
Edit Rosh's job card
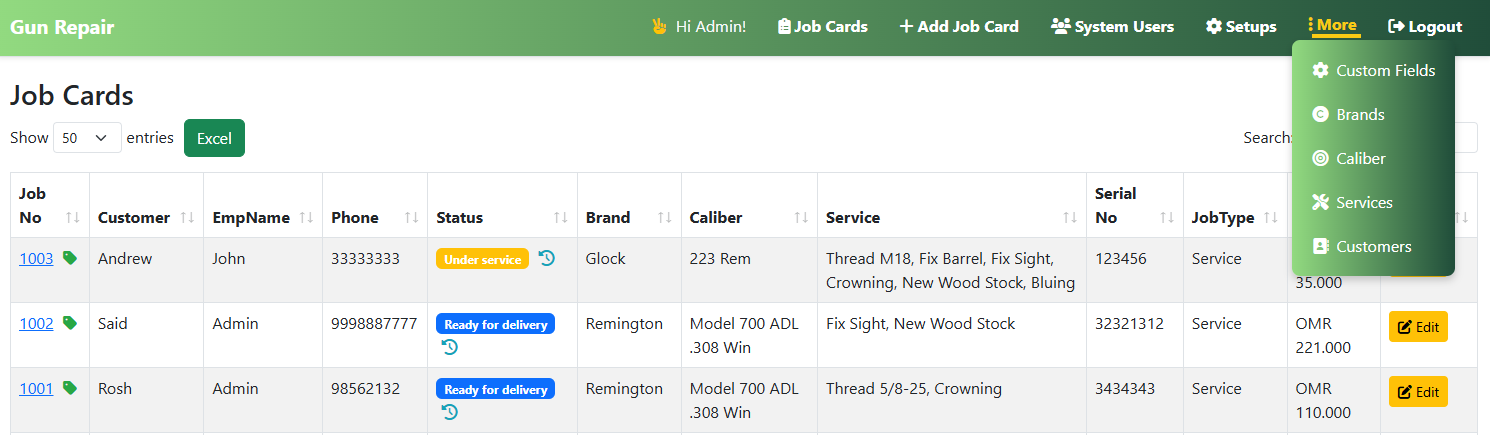[1418, 392]
